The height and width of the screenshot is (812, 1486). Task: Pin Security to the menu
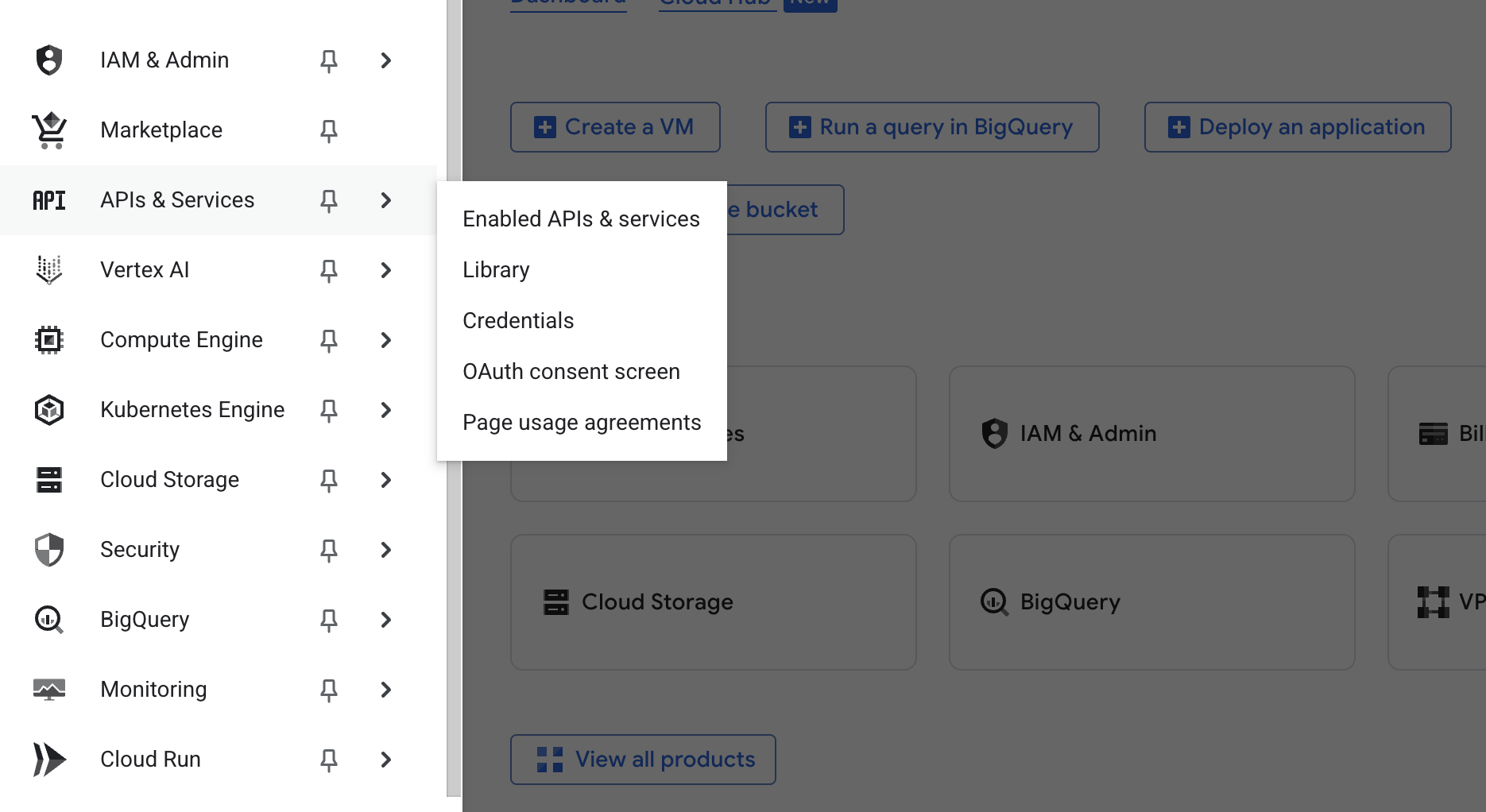[x=329, y=550]
